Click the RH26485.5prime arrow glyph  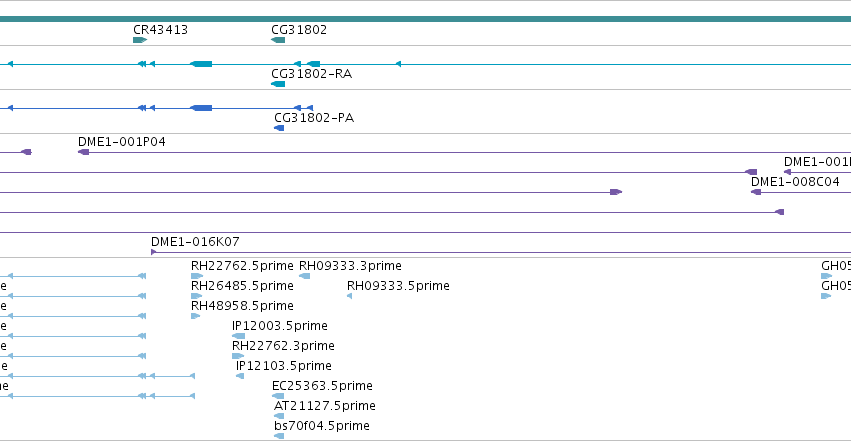click(196, 296)
